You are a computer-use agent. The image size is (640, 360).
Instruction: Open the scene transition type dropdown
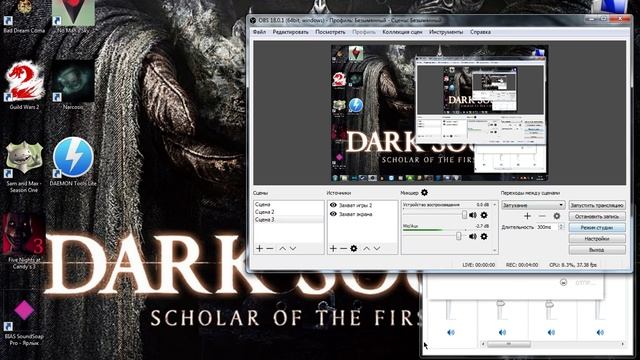click(x=533, y=205)
